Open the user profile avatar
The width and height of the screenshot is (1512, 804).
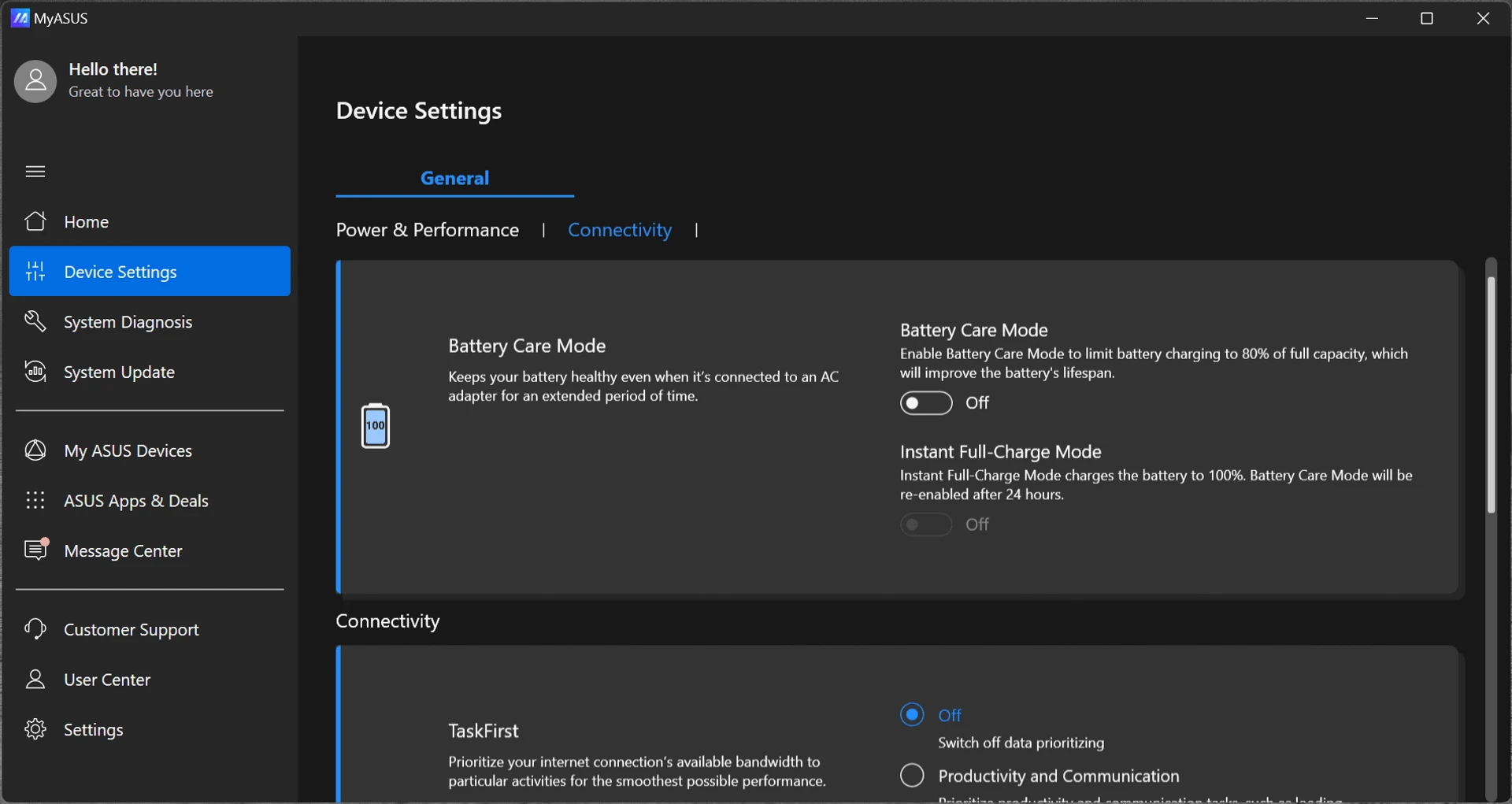click(x=35, y=81)
